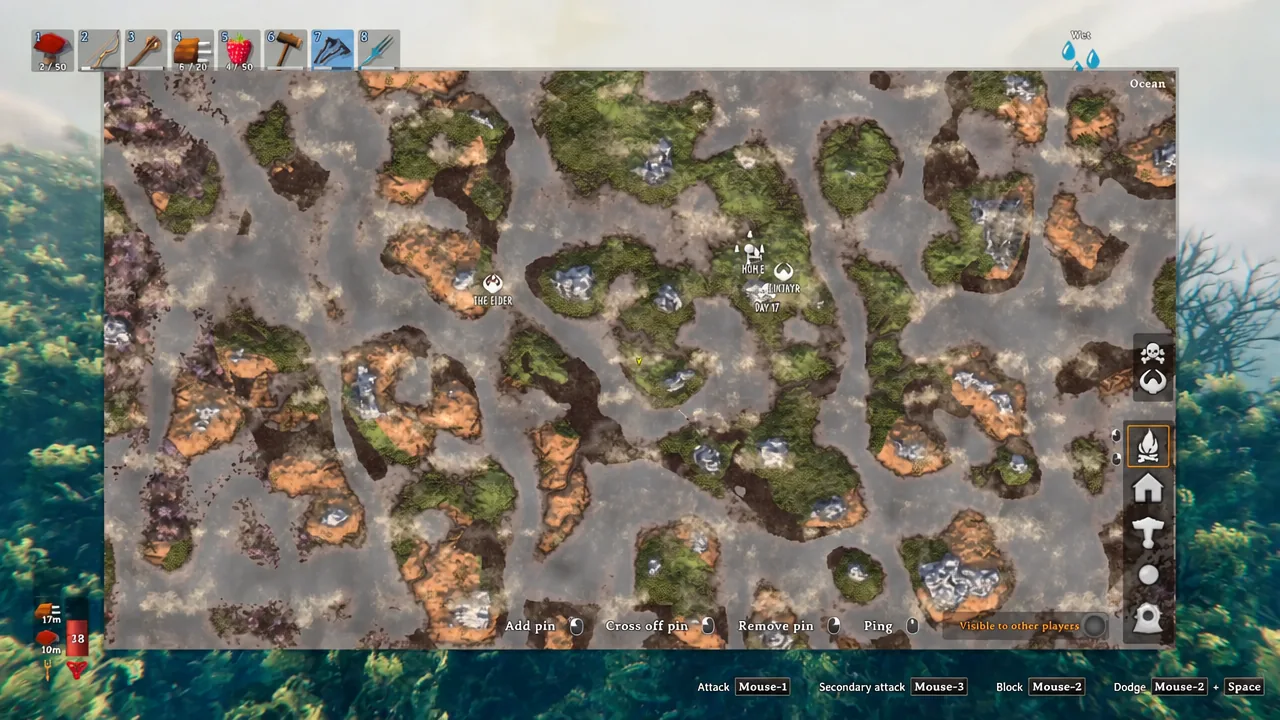The height and width of the screenshot is (720, 1280).
Task: Click the Wet status effect icon
Action: pyautogui.click(x=1080, y=54)
